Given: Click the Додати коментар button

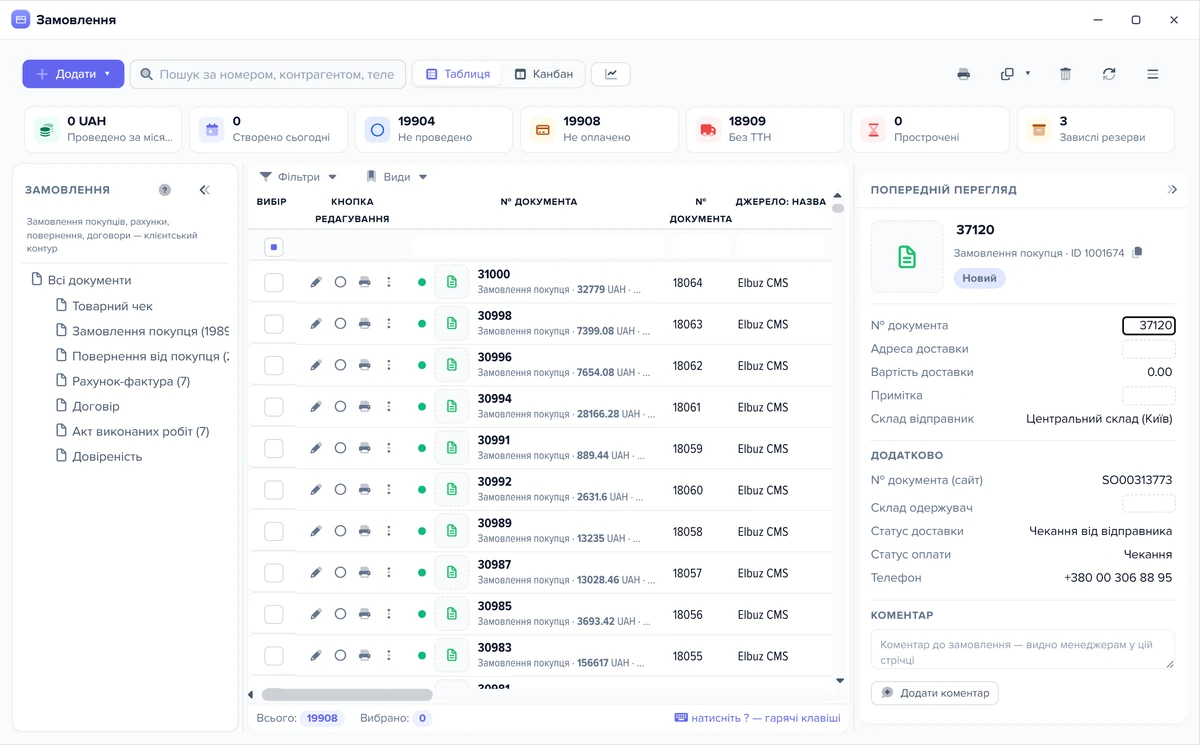Looking at the screenshot, I should [x=935, y=693].
